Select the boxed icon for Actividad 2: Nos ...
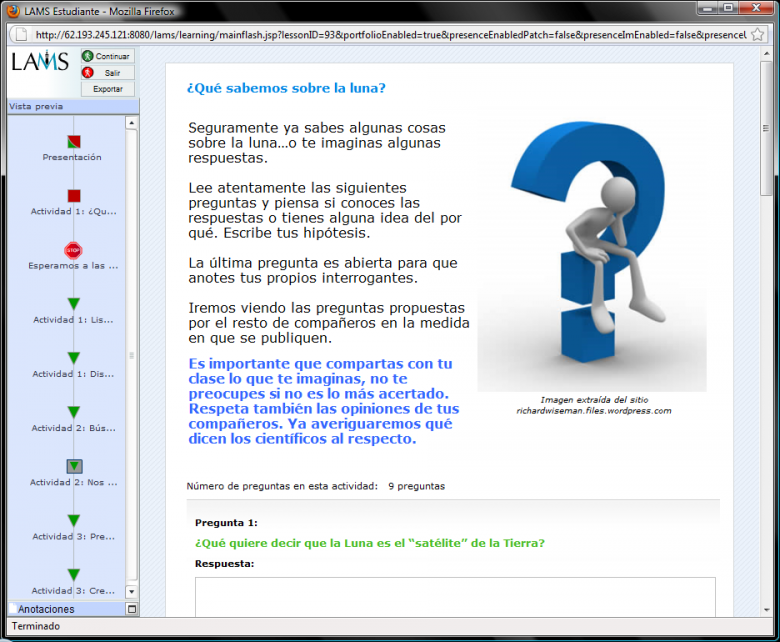The width and height of the screenshot is (780, 642). pos(74,466)
